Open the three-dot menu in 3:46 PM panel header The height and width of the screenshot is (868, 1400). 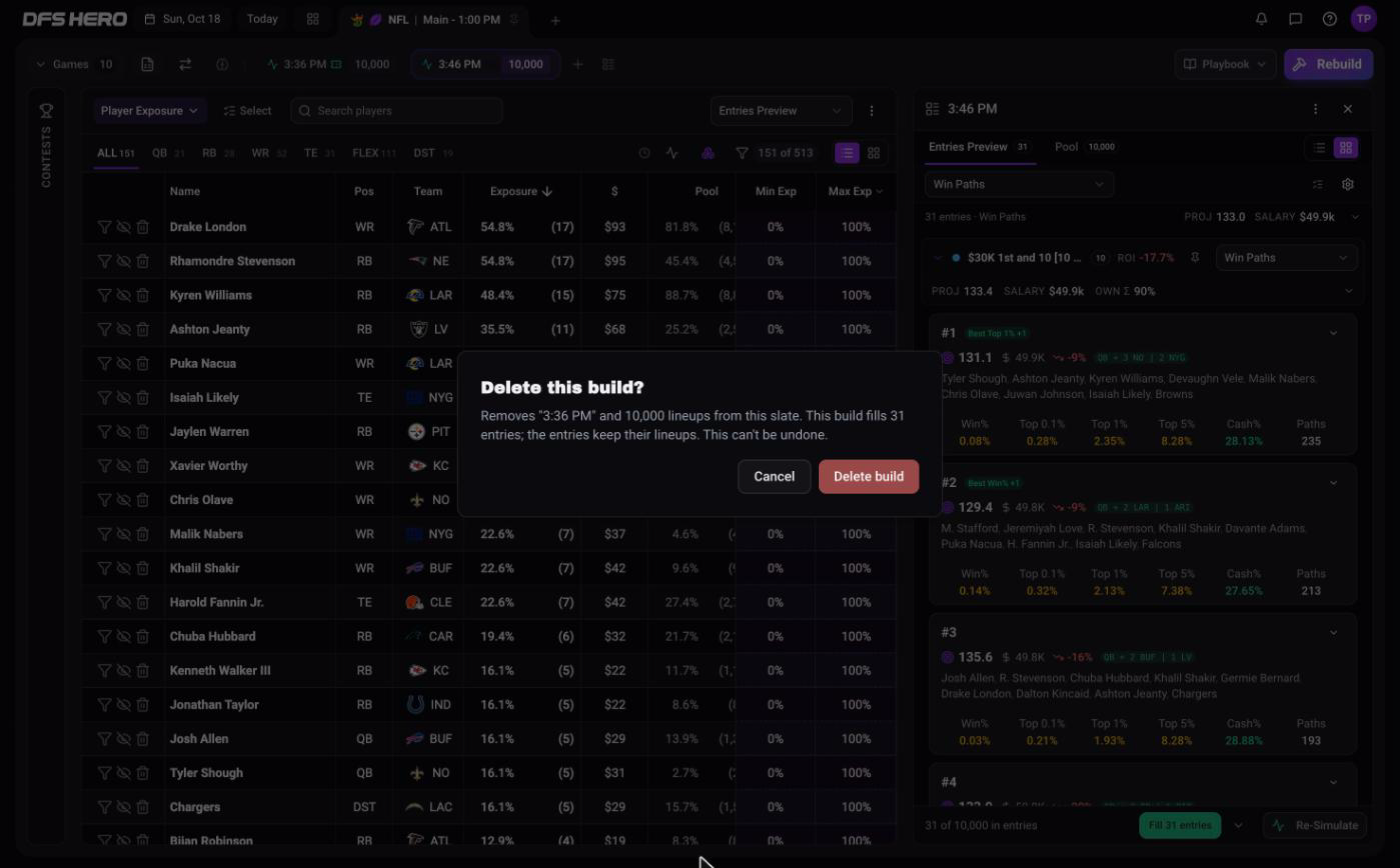click(x=1316, y=109)
